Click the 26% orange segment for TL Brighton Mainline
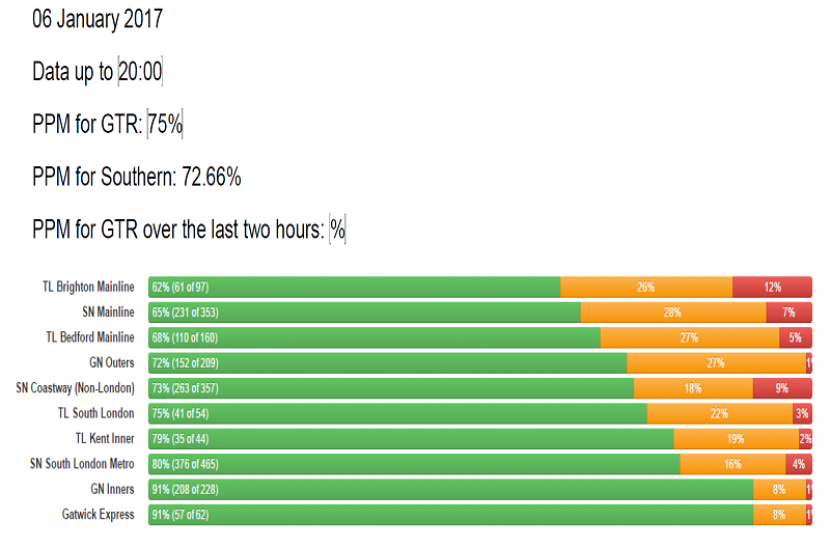 point(646,287)
